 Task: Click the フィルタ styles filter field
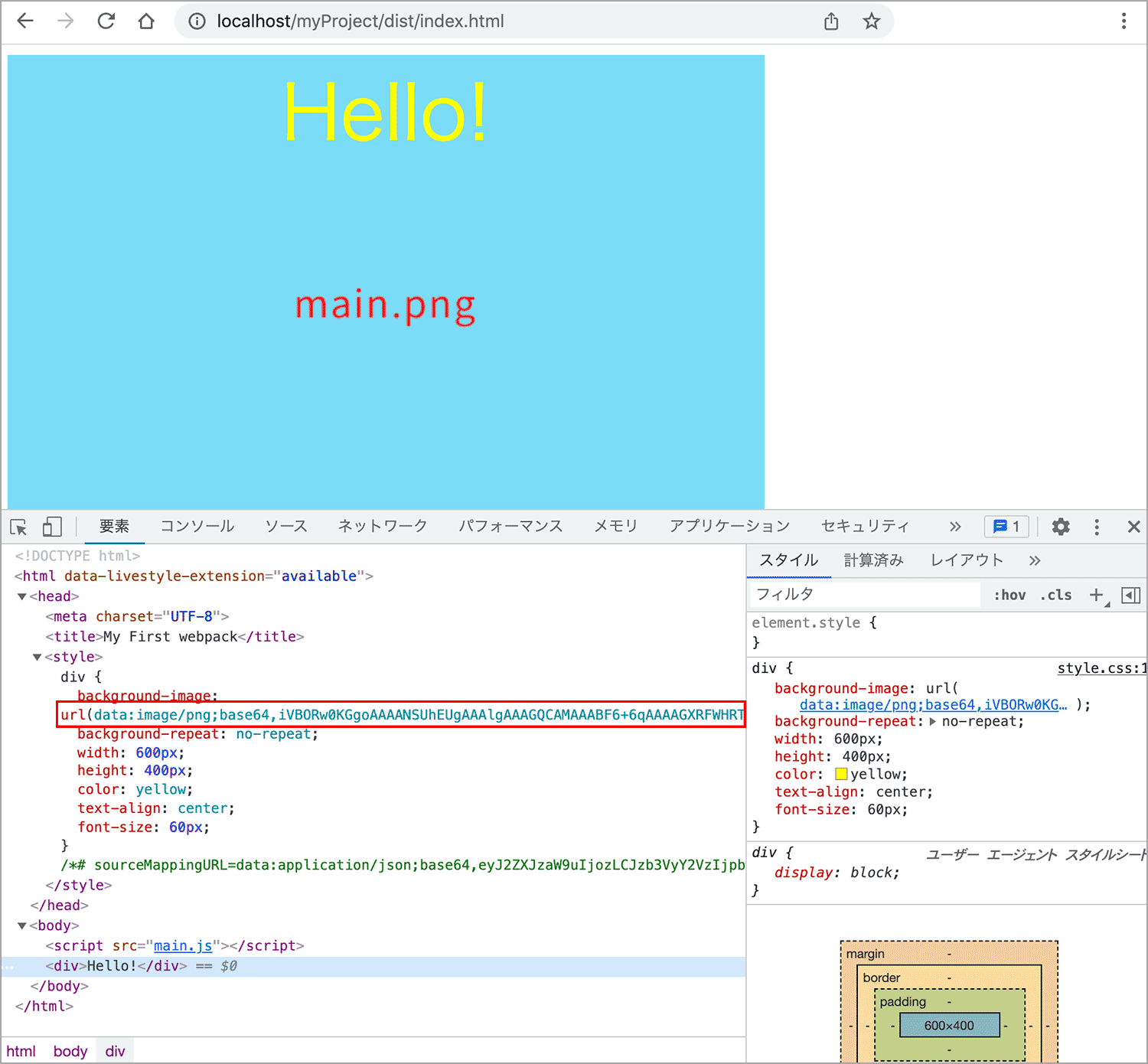865,595
